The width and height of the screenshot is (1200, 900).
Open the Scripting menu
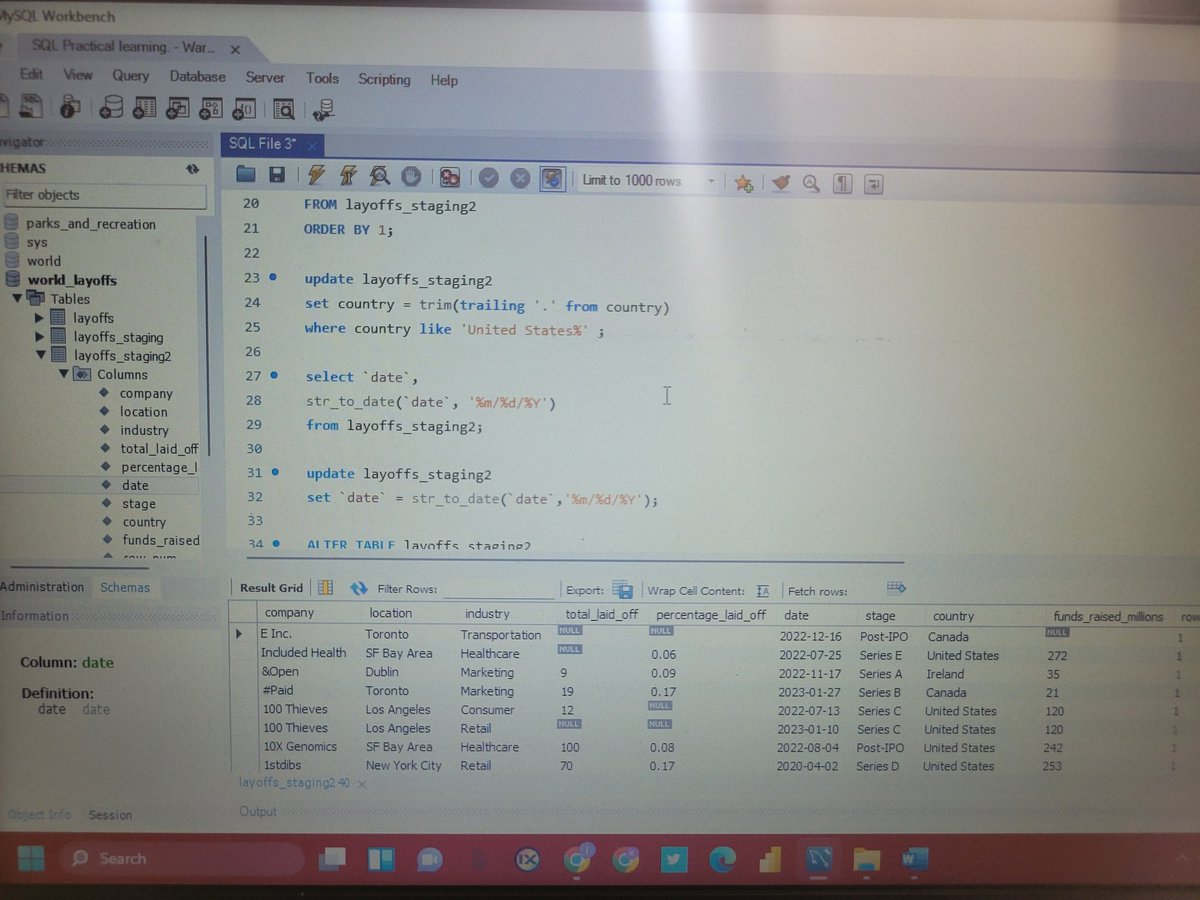[x=384, y=79]
